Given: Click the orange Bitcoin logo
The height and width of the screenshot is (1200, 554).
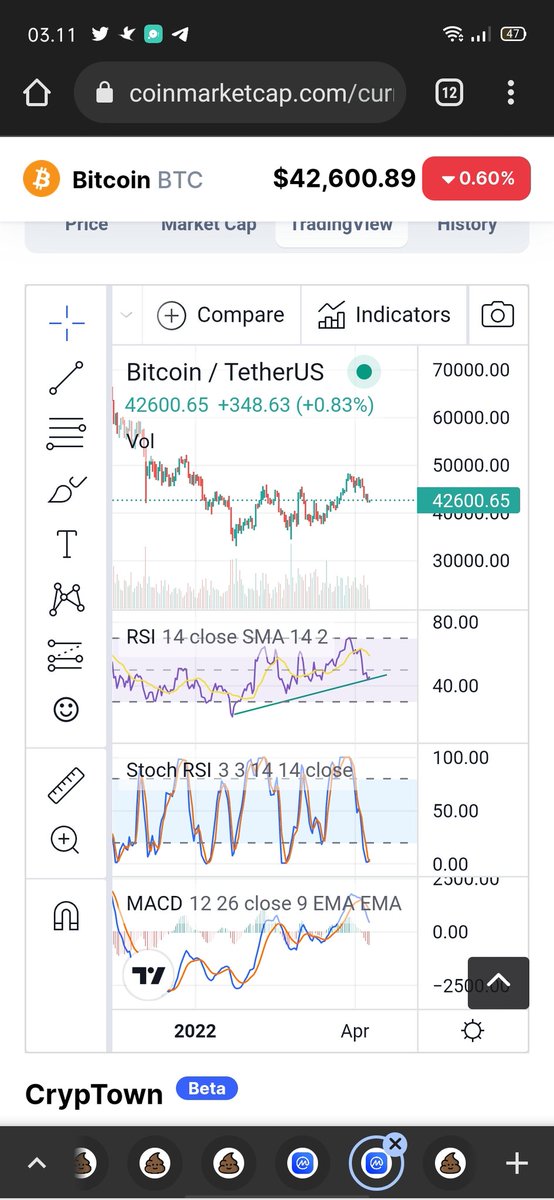Looking at the screenshot, I should point(41,179).
